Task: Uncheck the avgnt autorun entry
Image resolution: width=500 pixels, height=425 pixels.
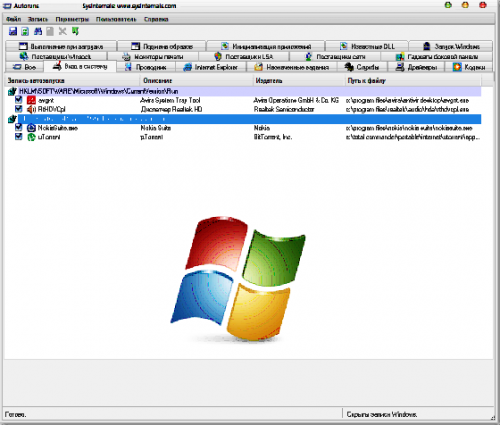Action: coord(19,100)
